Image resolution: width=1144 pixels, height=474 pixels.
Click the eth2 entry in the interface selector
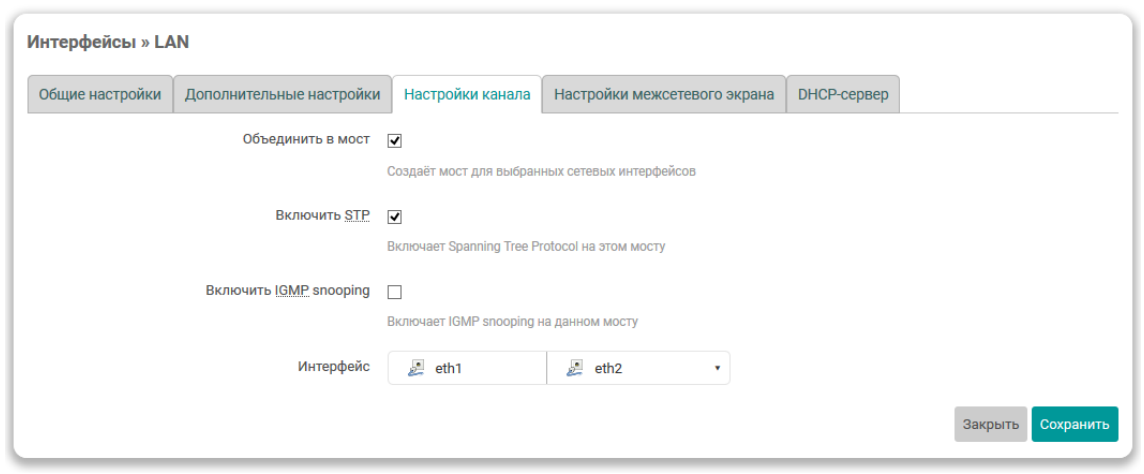coord(608,368)
